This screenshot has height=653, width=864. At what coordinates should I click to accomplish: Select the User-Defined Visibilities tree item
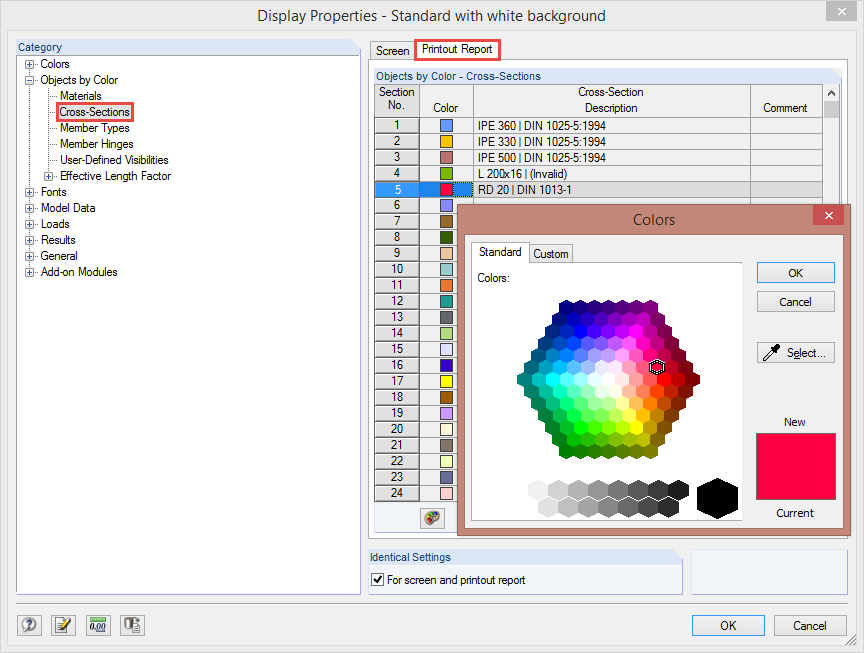(x=114, y=160)
